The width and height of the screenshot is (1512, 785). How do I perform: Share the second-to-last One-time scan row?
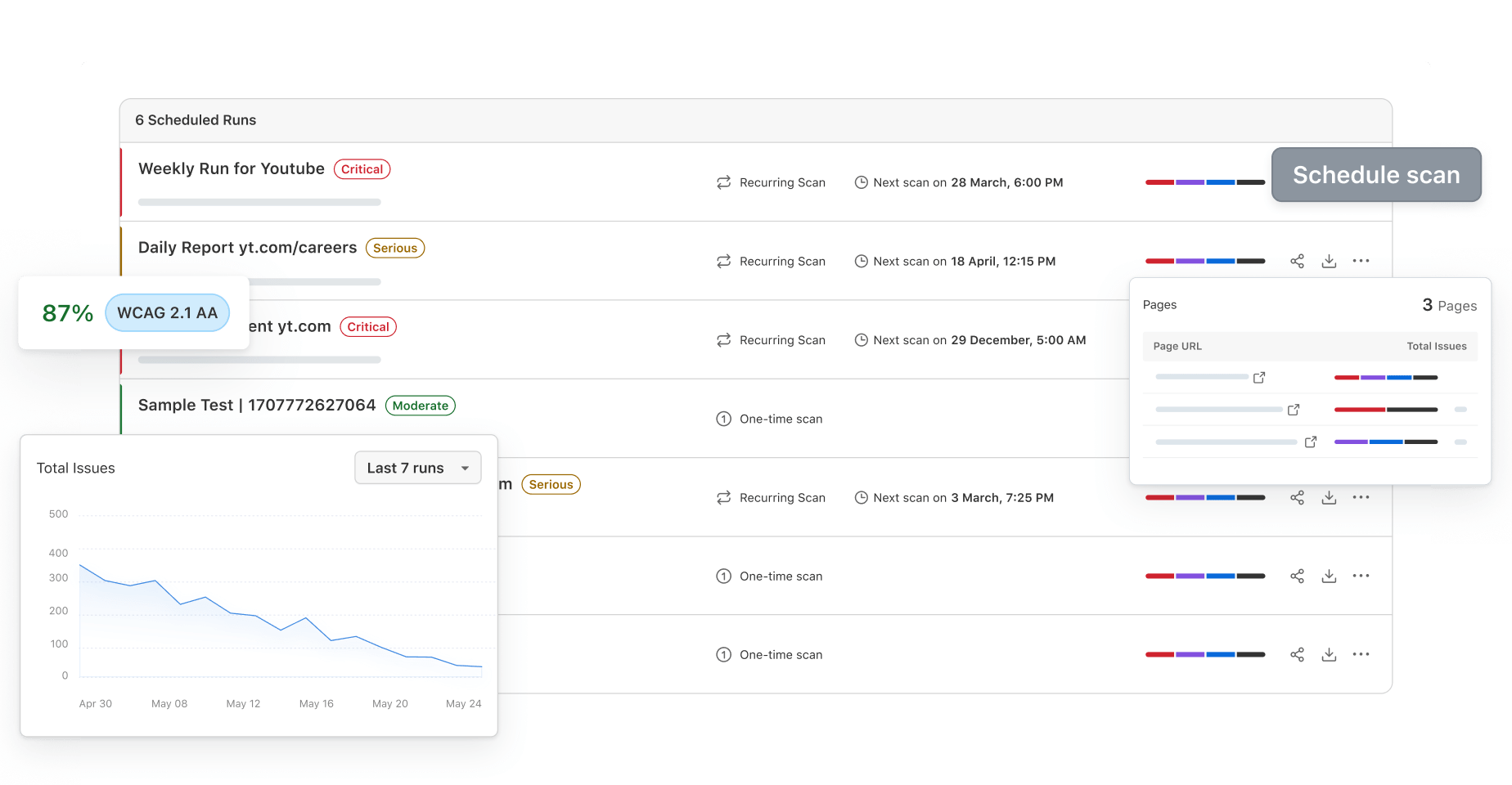point(1297,576)
